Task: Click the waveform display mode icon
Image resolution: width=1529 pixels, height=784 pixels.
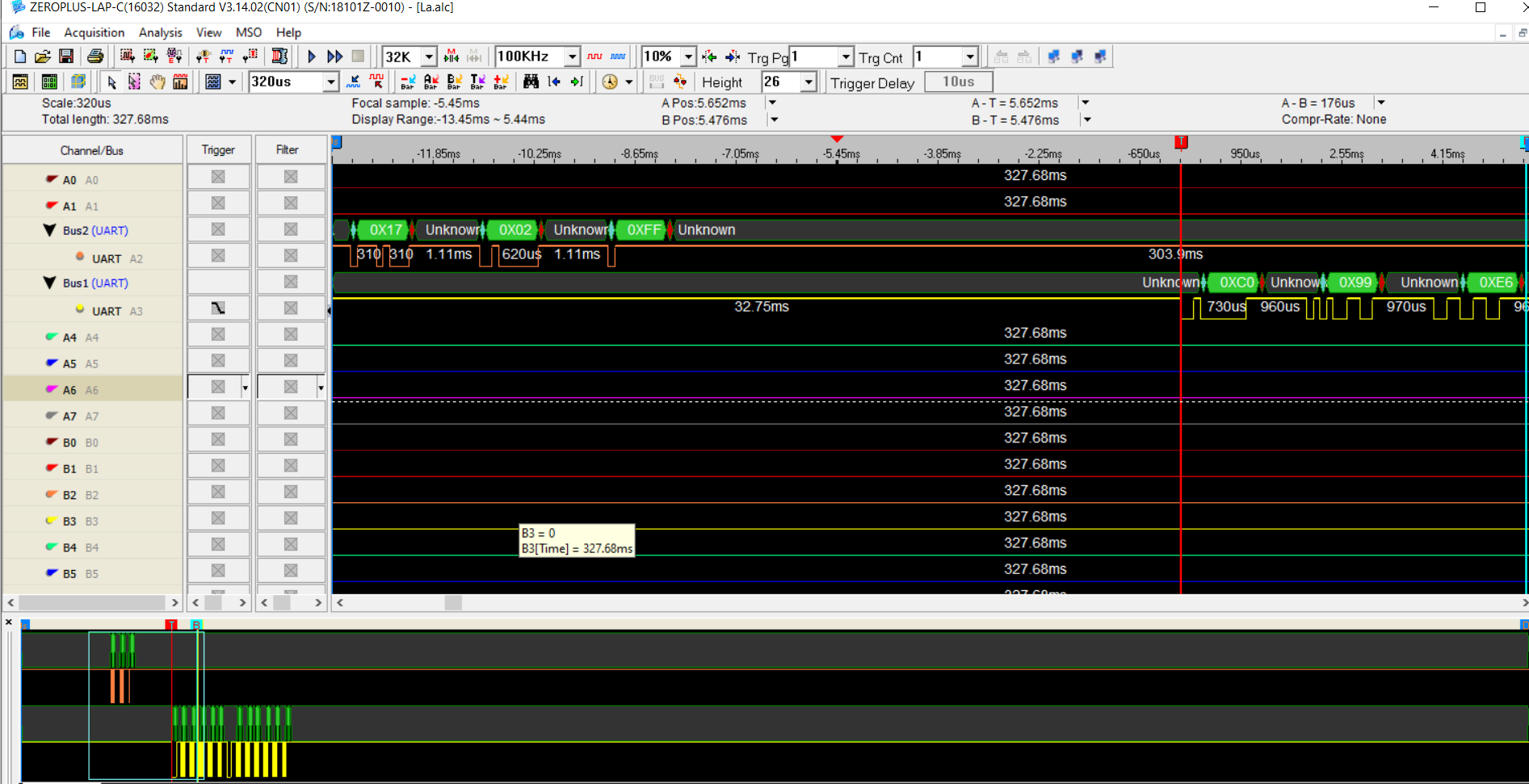Action: click(x=213, y=82)
